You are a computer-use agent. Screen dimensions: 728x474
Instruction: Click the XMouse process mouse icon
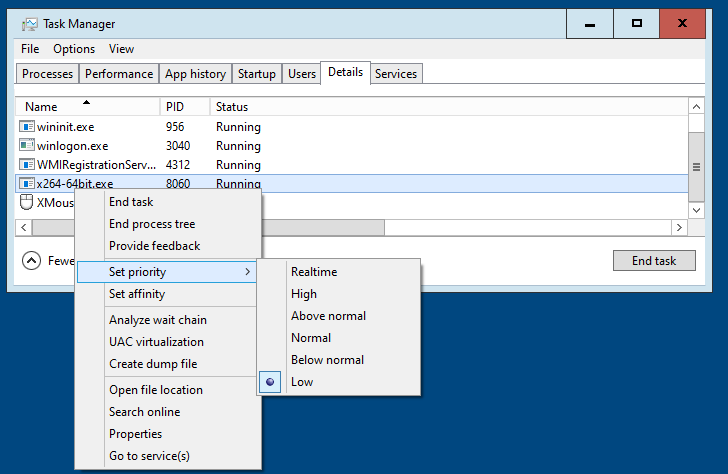coord(27,202)
